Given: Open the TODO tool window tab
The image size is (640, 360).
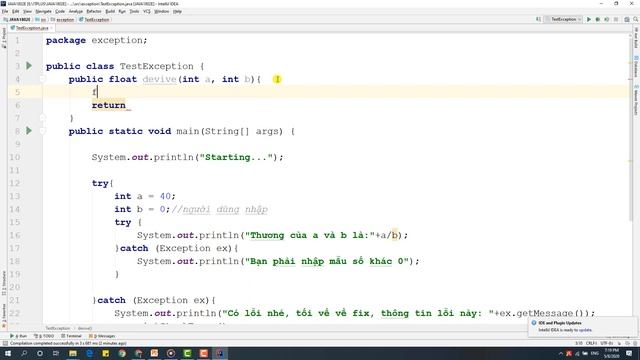Looking at the screenshot, I should coord(44,336).
